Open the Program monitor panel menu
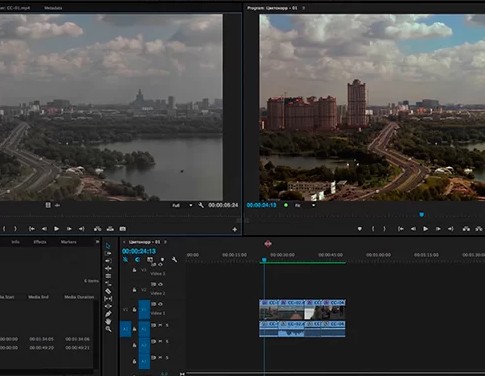485x376 pixels. click(303, 8)
